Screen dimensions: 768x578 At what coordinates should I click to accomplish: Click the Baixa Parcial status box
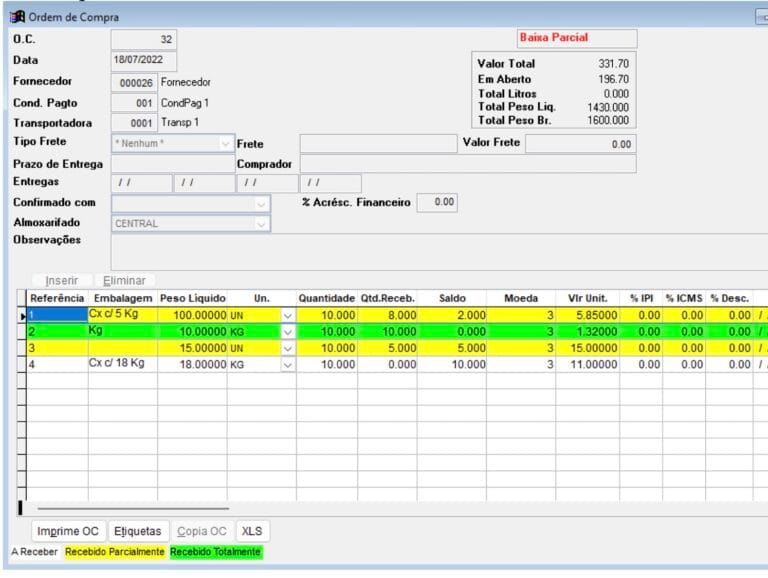(x=577, y=38)
